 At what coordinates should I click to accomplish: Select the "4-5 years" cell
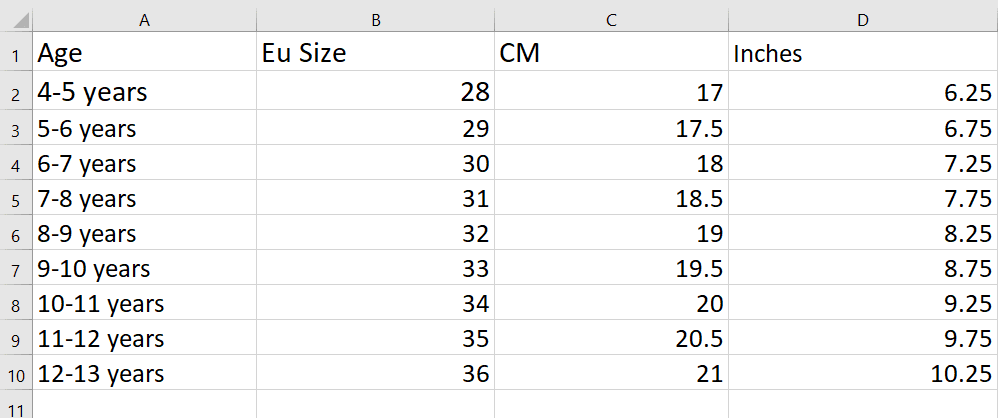coord(145,93)
